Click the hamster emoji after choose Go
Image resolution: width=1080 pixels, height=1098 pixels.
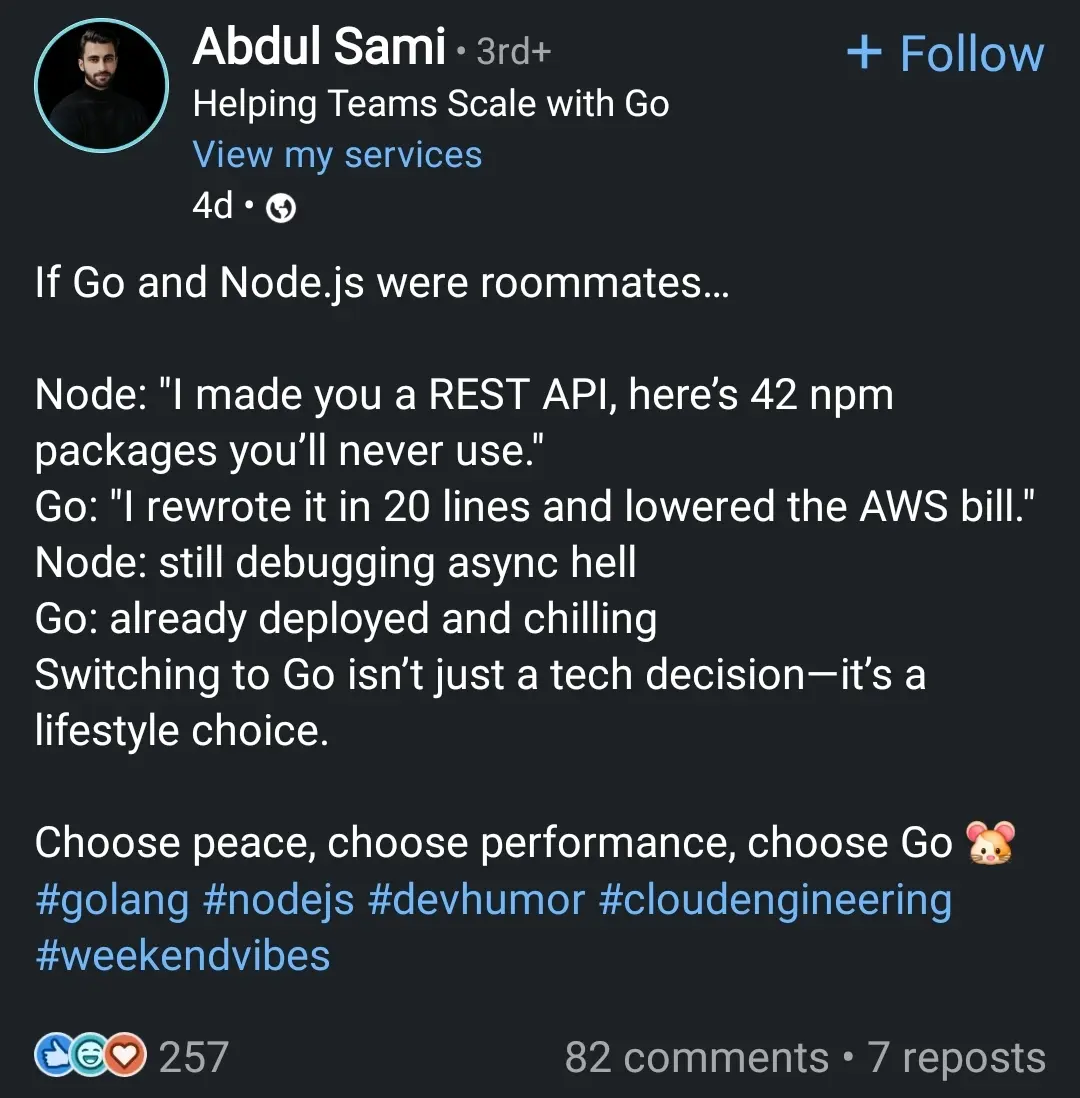pyautogui.click(x=990, y=843)
